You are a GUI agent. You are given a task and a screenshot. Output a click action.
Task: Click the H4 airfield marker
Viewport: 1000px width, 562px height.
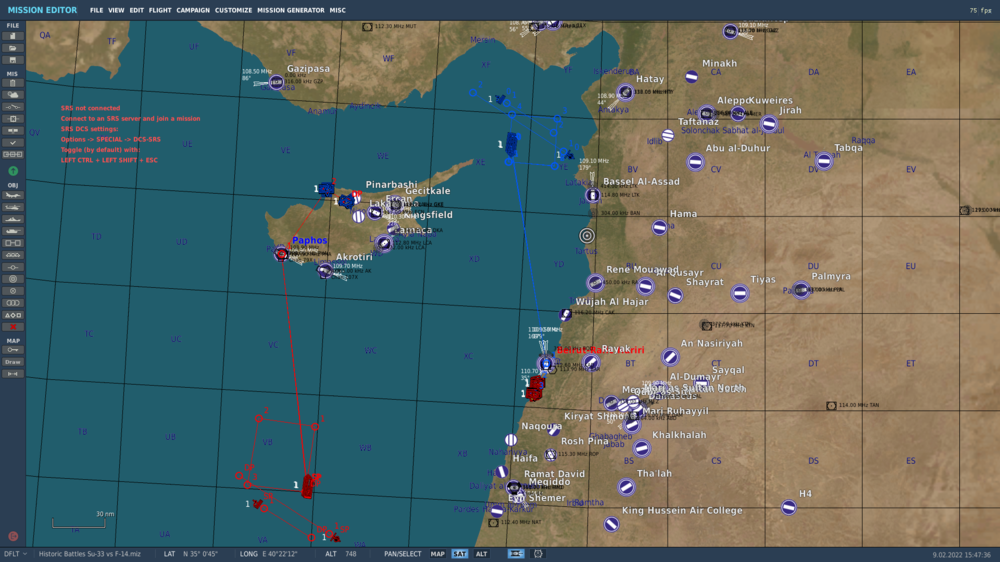coord(789,508)
